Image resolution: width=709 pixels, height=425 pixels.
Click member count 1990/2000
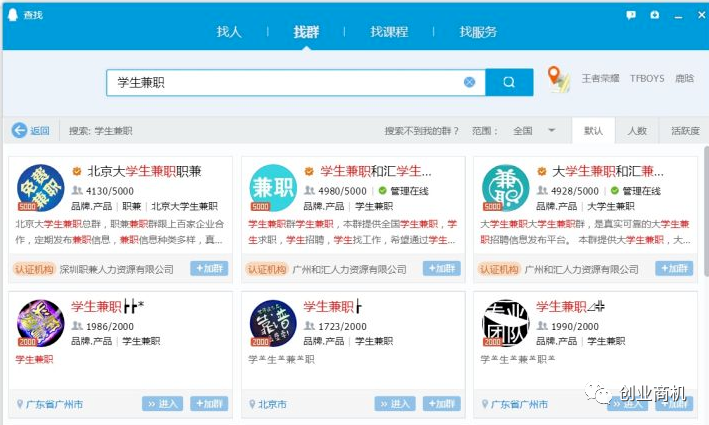pos(574,326)
